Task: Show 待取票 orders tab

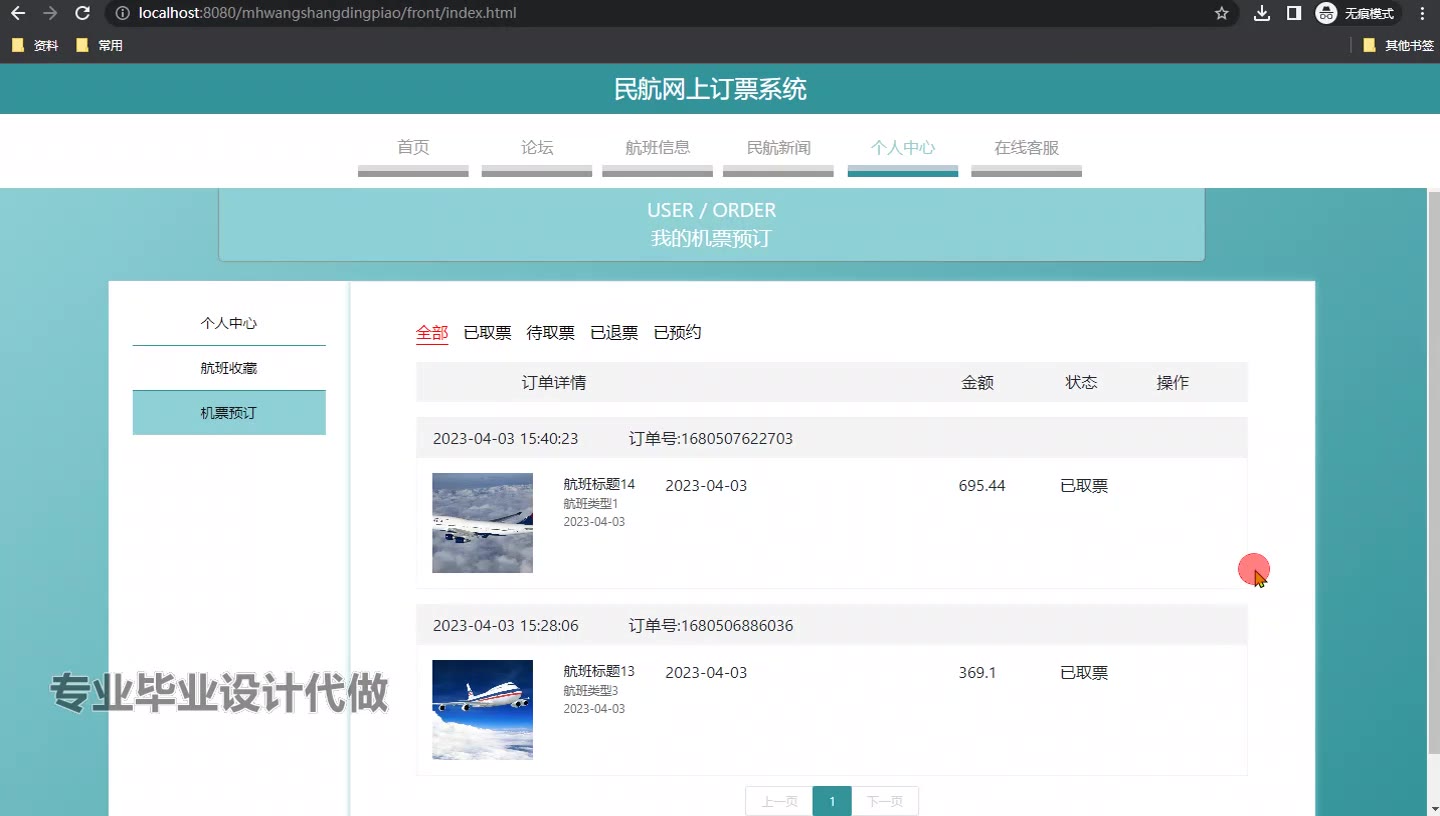Action: click(x=550, y=333)
